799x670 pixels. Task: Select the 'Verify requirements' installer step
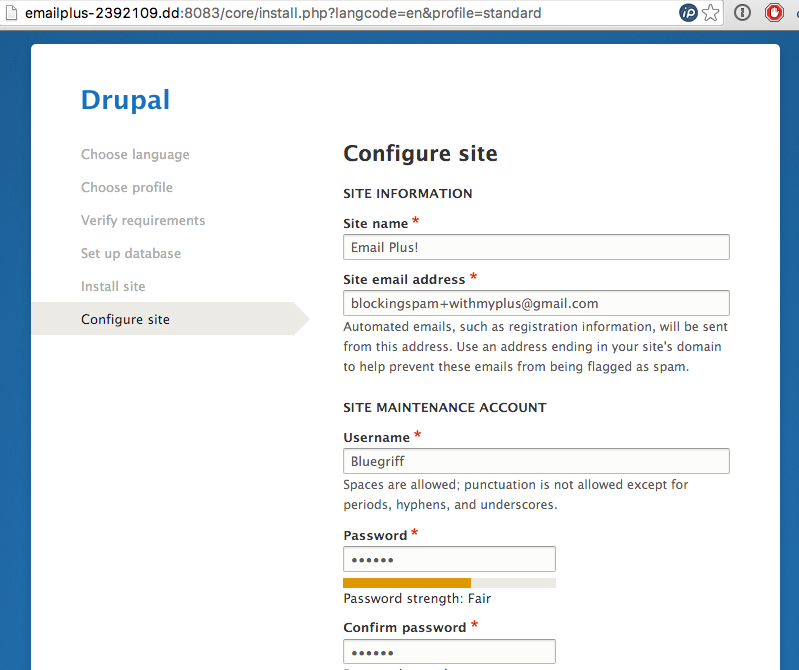tap(143, 221)
